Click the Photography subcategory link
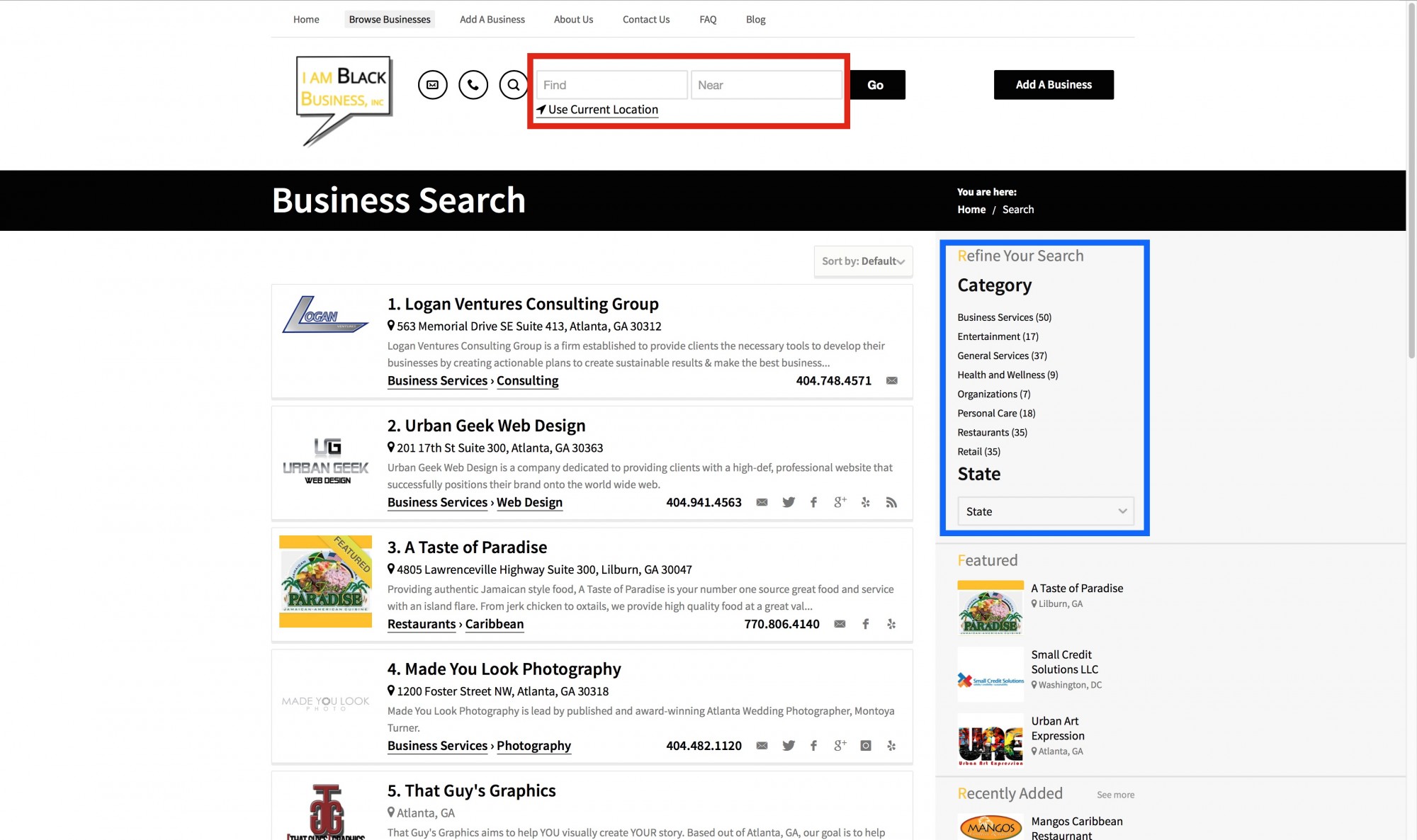Viewport: 1417px width, 840px height. 534,747
